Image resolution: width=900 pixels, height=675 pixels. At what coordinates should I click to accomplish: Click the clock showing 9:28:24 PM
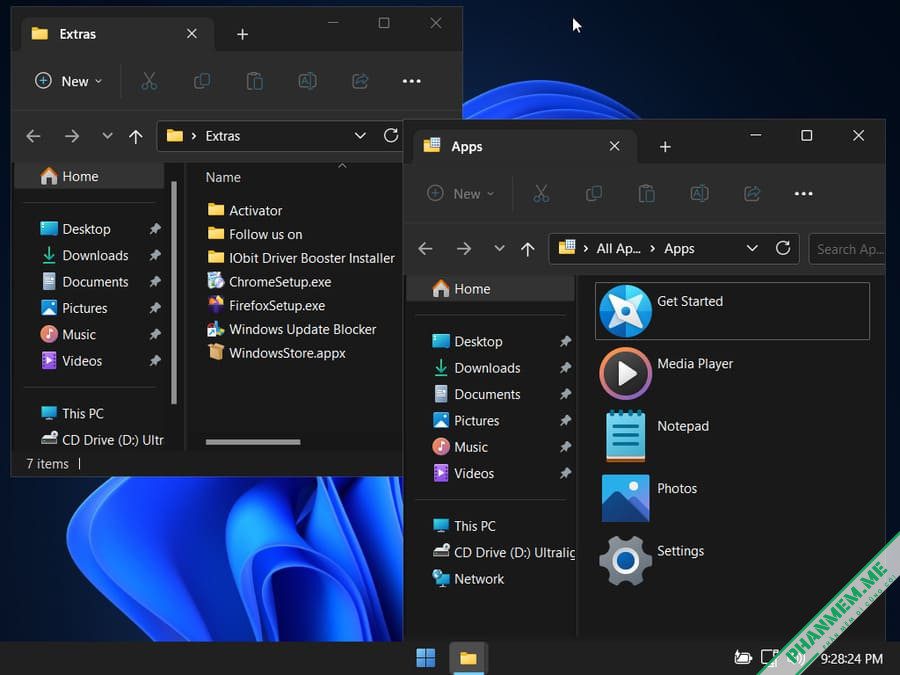[851, 658]
